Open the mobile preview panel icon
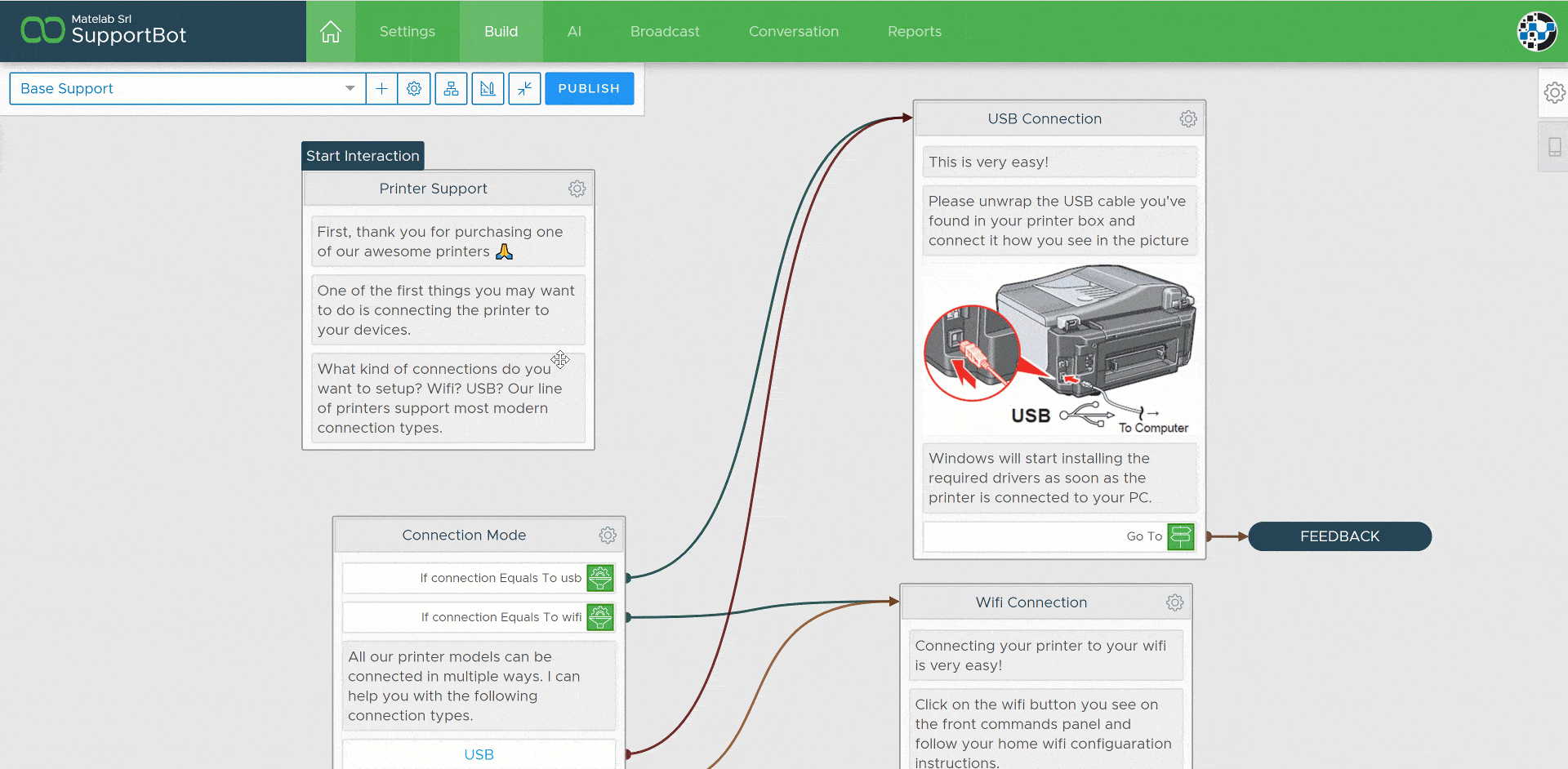1568x769 pixels. pos(1554,147)
